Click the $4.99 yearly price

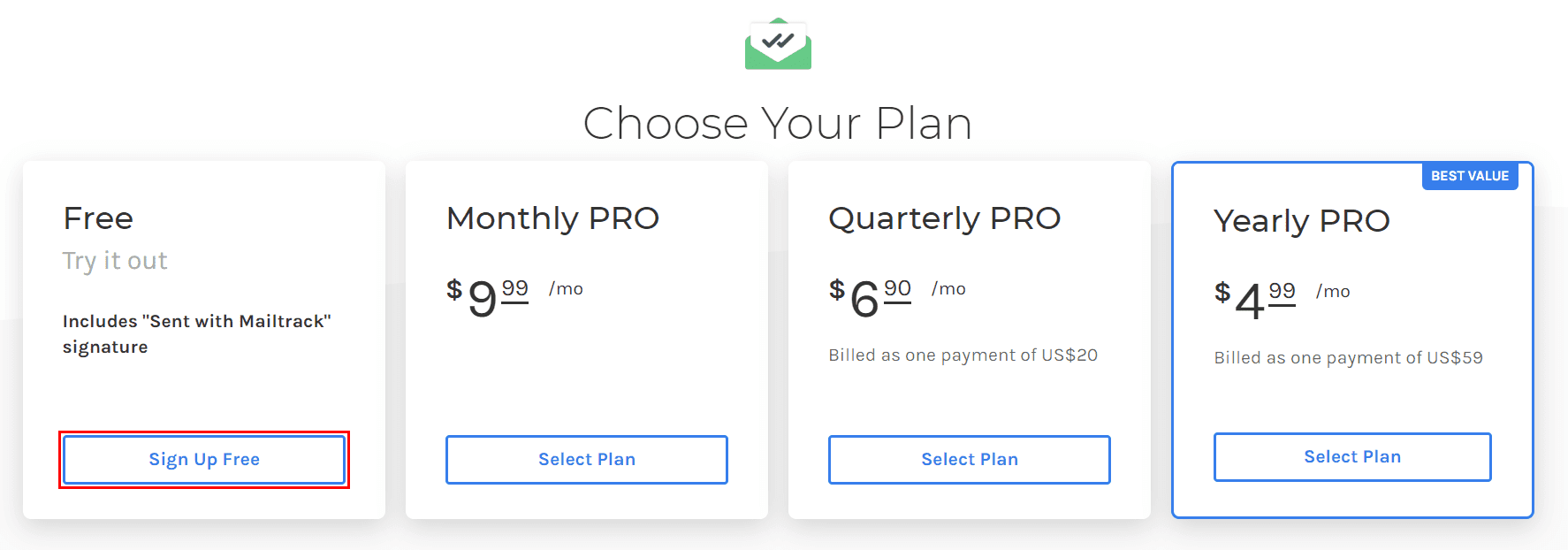1255,299
